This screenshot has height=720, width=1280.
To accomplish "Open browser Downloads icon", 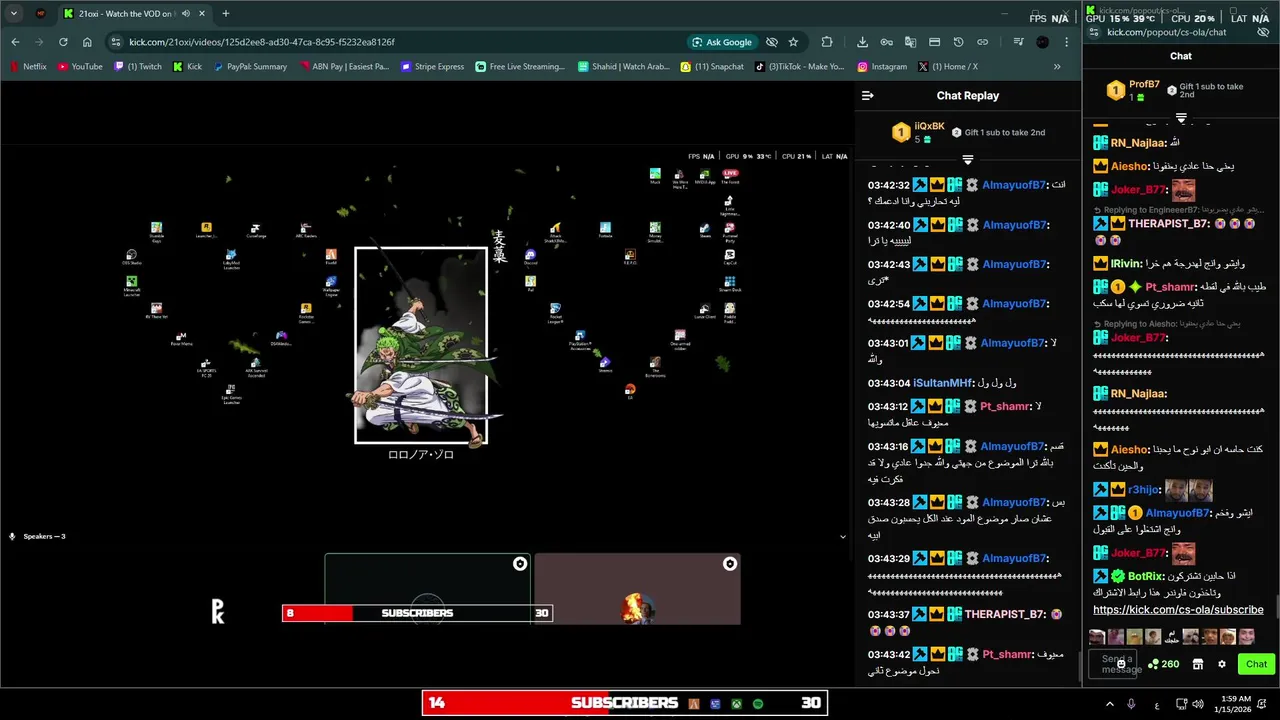I will [862, 42].
